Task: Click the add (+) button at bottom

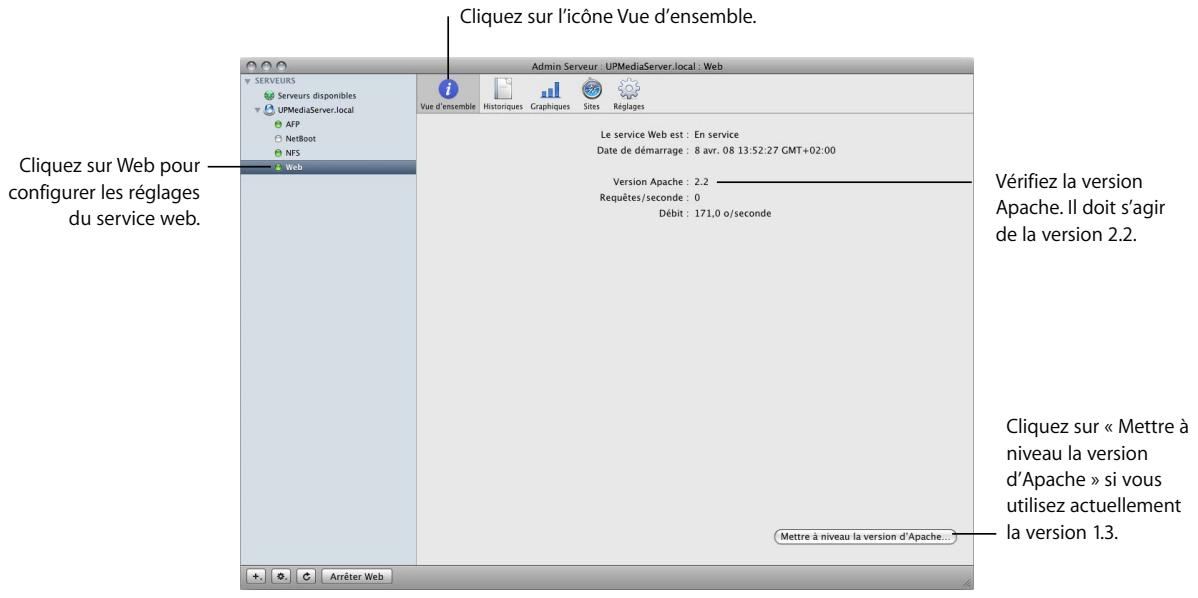Action: 257,577
